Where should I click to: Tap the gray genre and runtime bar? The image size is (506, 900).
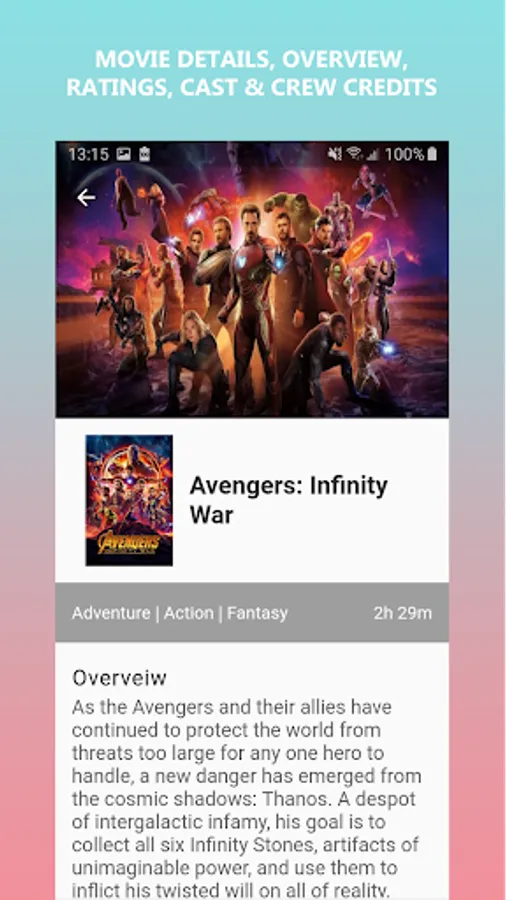[252, 612]
